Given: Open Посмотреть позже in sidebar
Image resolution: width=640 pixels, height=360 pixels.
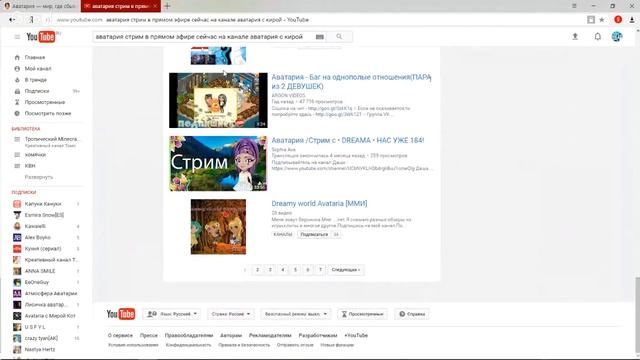Looking at the screenshot, I should pos(47,113).
